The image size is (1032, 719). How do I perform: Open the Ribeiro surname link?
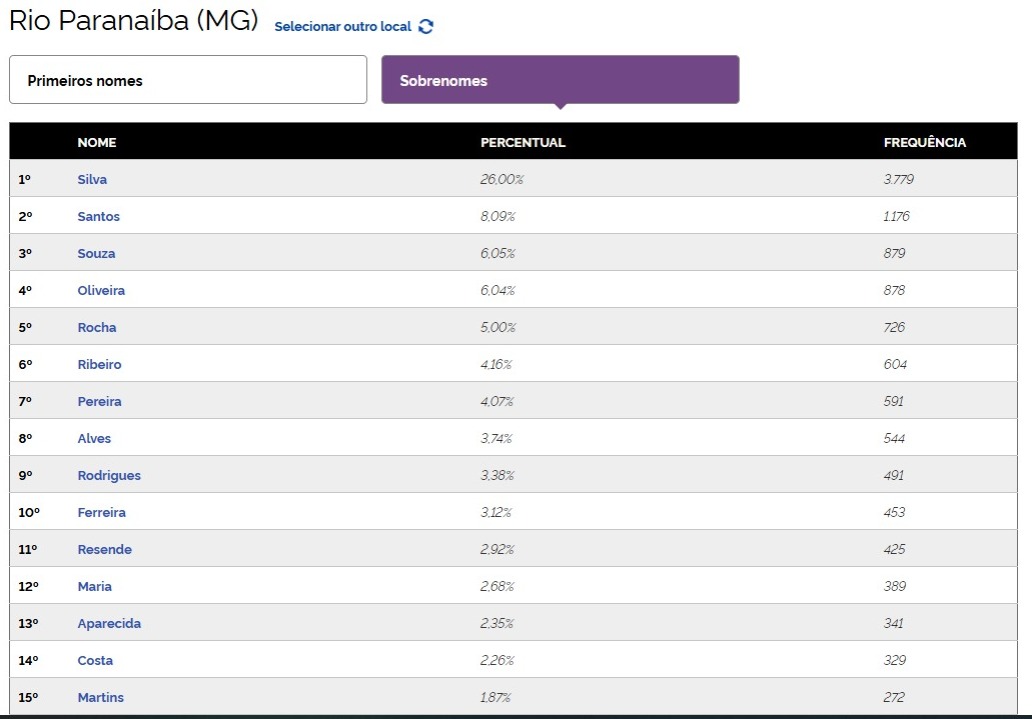click(99, 365)
